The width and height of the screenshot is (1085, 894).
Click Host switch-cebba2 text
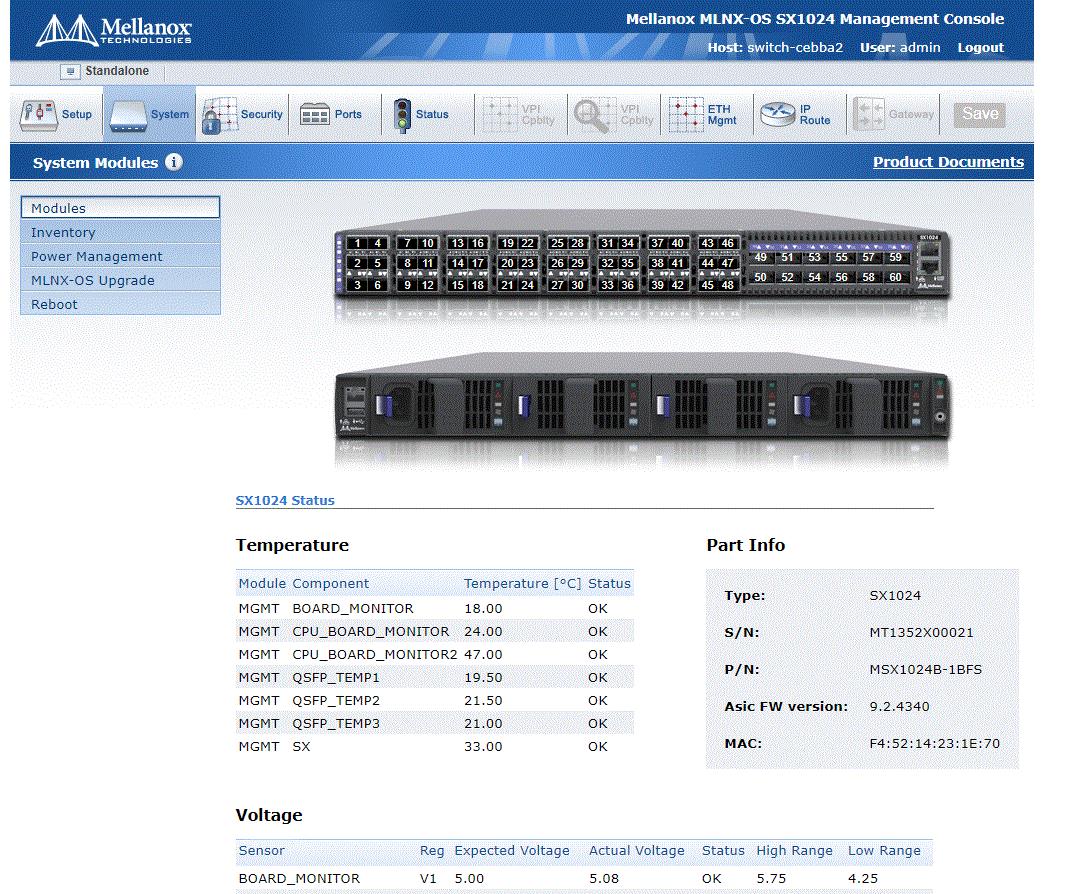point(775,48)
